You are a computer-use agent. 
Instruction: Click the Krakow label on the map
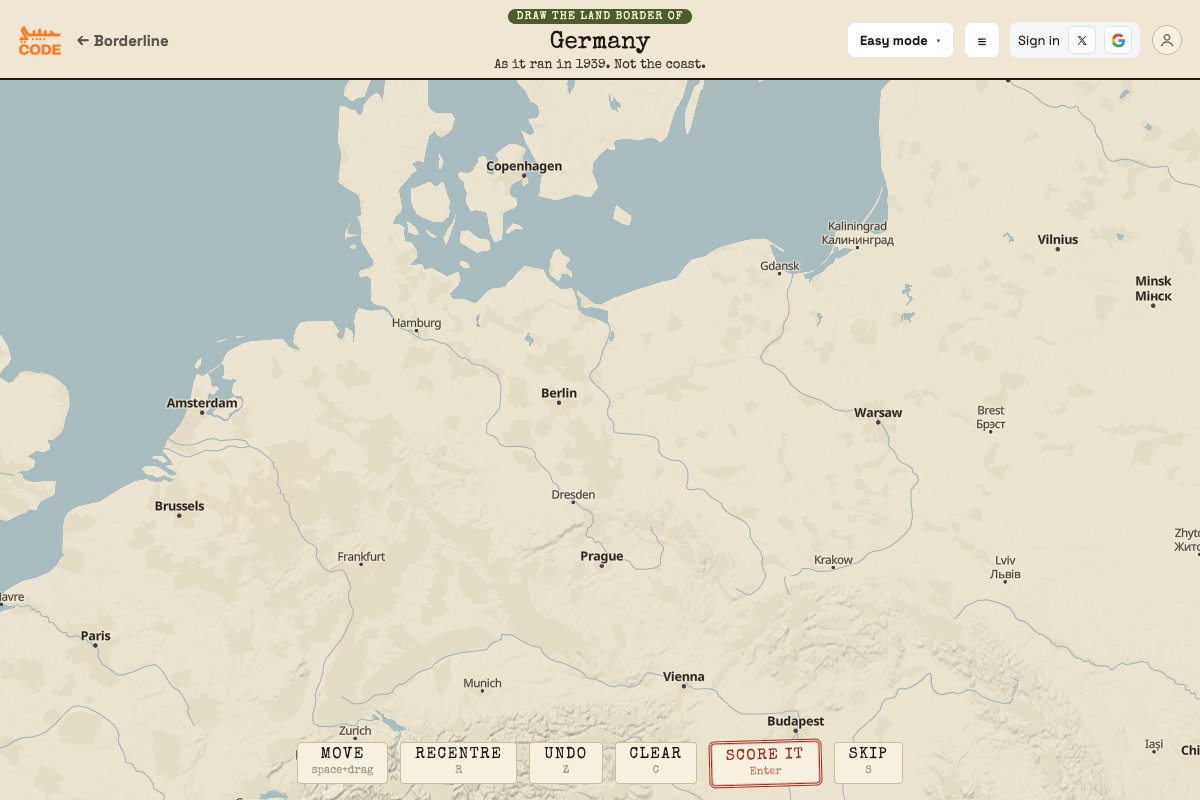point(833,560)
